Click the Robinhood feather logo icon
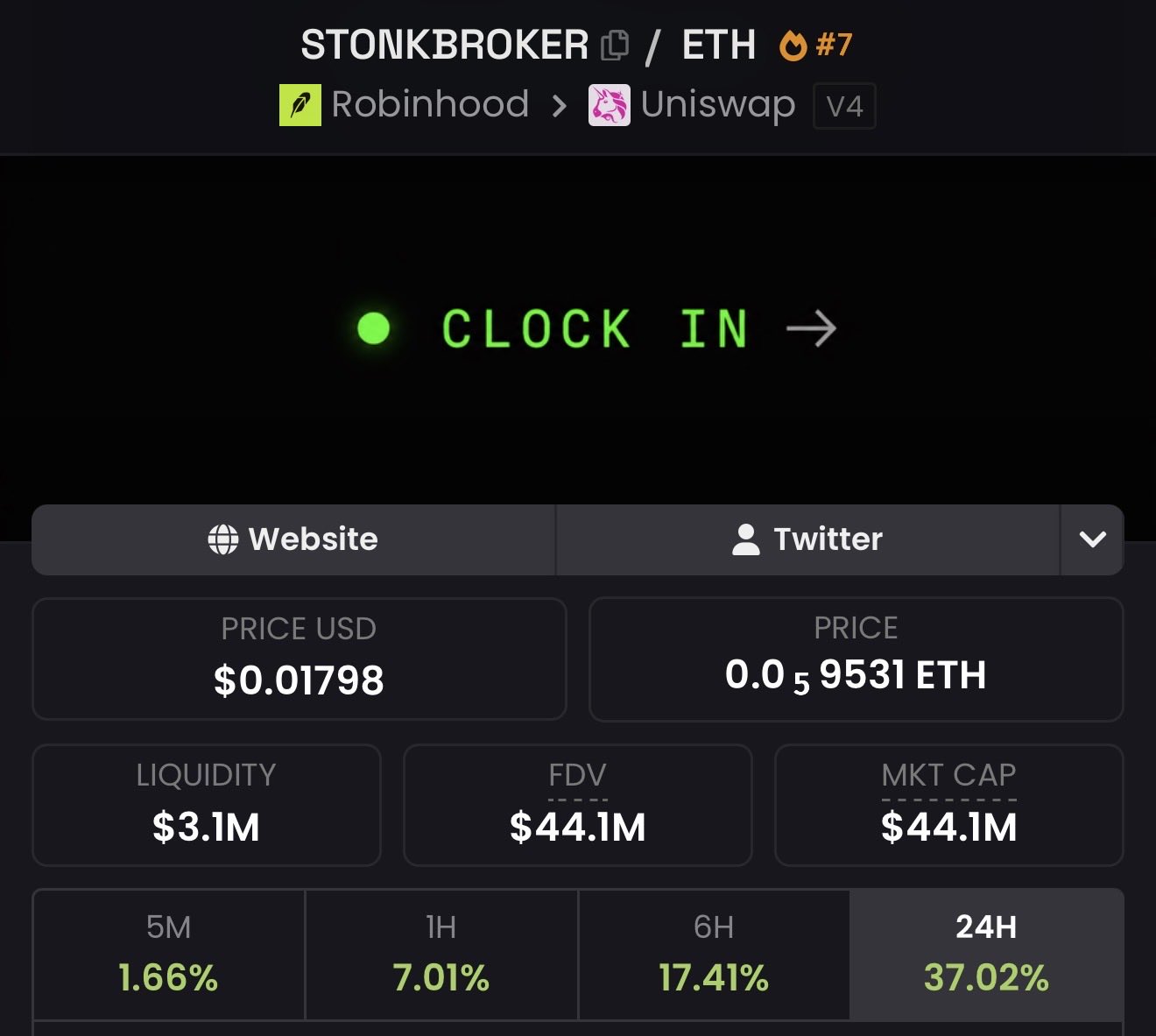Screen dimensions: 1156x1036 (300, 105)
